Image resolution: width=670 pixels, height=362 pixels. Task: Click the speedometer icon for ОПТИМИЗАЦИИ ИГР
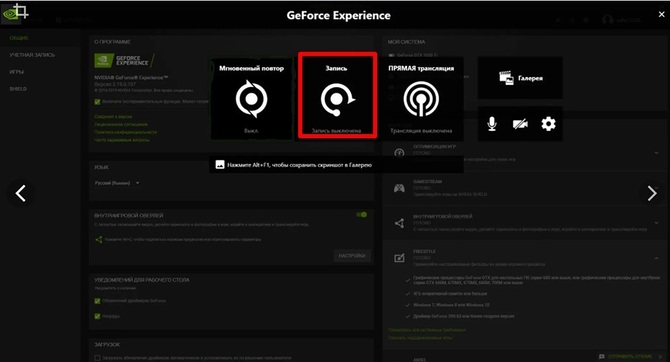click(x=400, y=153)
